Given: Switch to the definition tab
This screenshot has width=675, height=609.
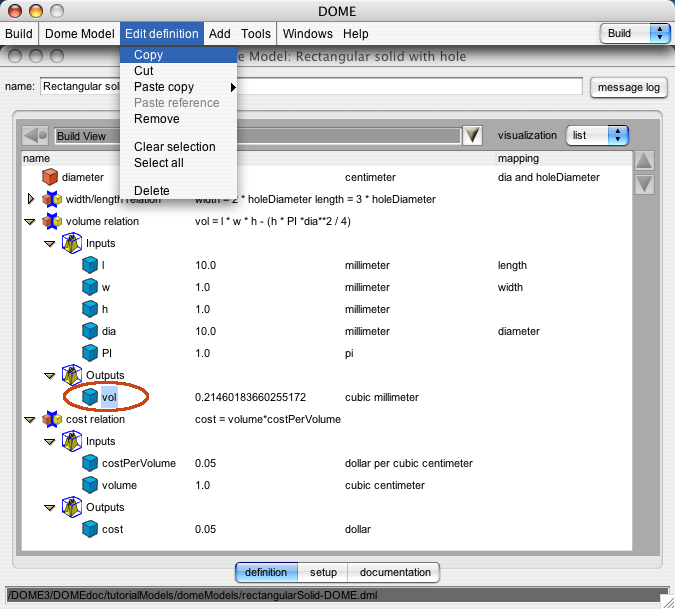Looking at the screenshot, I should (x=266, y=572).
